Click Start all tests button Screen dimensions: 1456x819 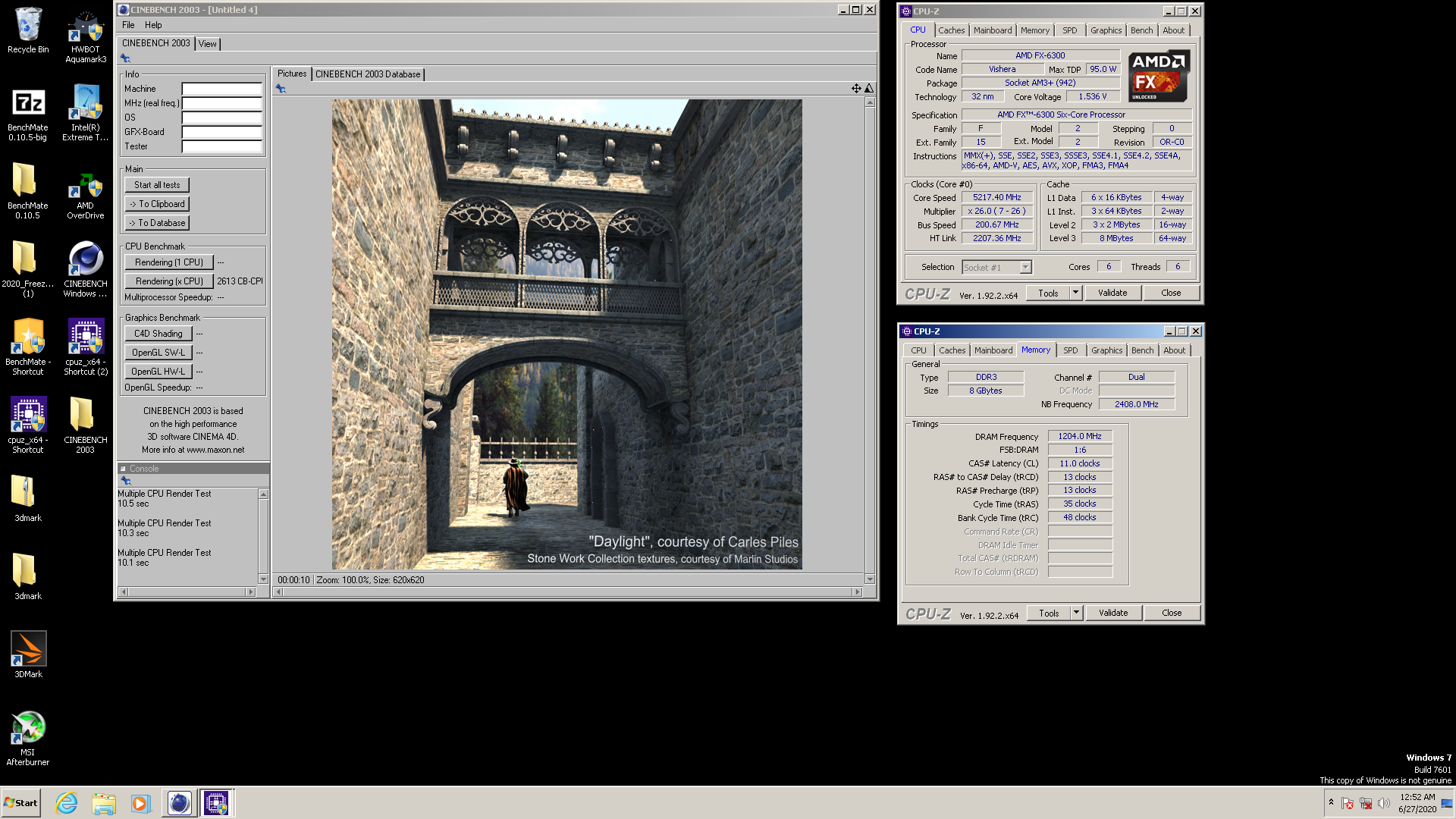point(157,185)
